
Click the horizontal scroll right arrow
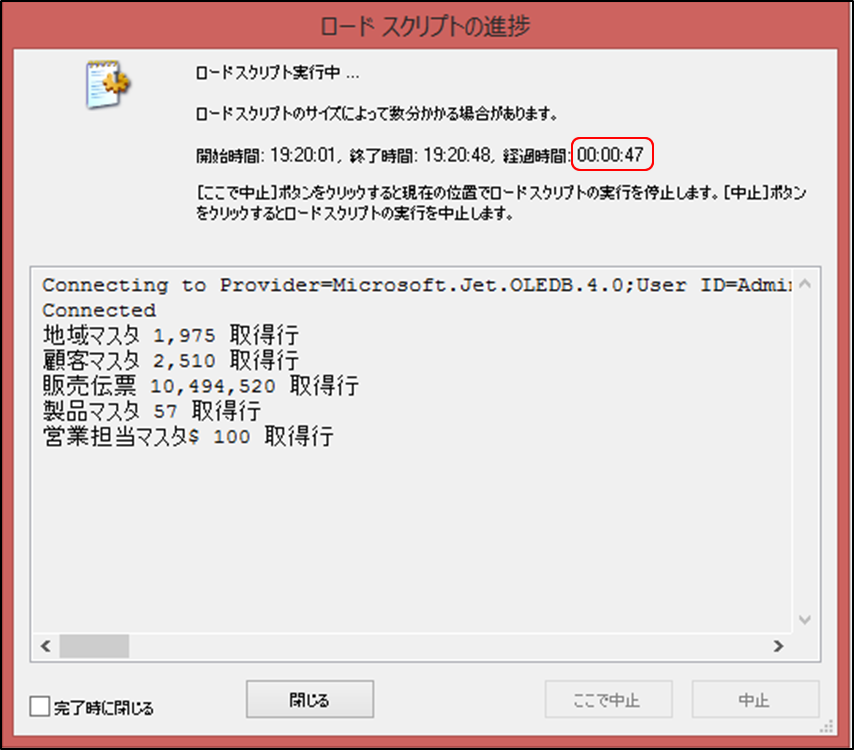779,647
